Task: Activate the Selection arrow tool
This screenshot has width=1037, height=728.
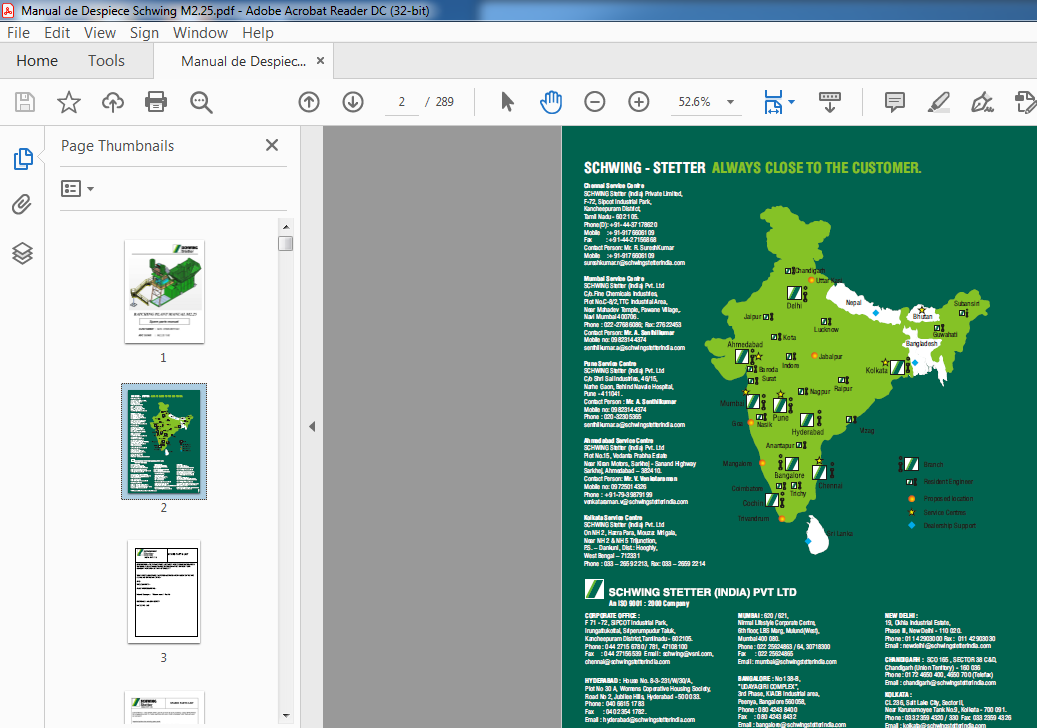Action: (x=507, y=102)
